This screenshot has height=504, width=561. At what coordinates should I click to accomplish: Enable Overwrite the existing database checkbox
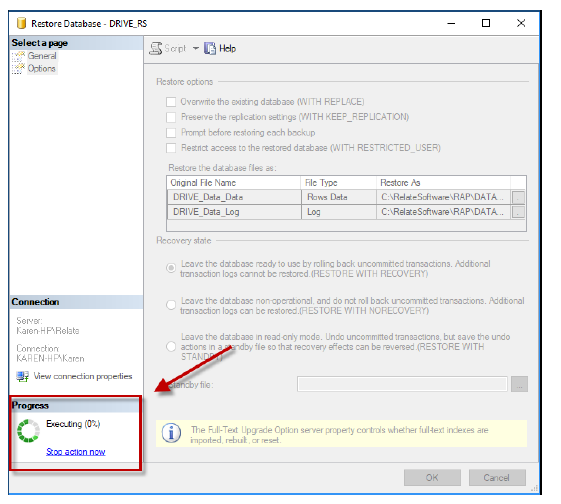click(171, 102)
